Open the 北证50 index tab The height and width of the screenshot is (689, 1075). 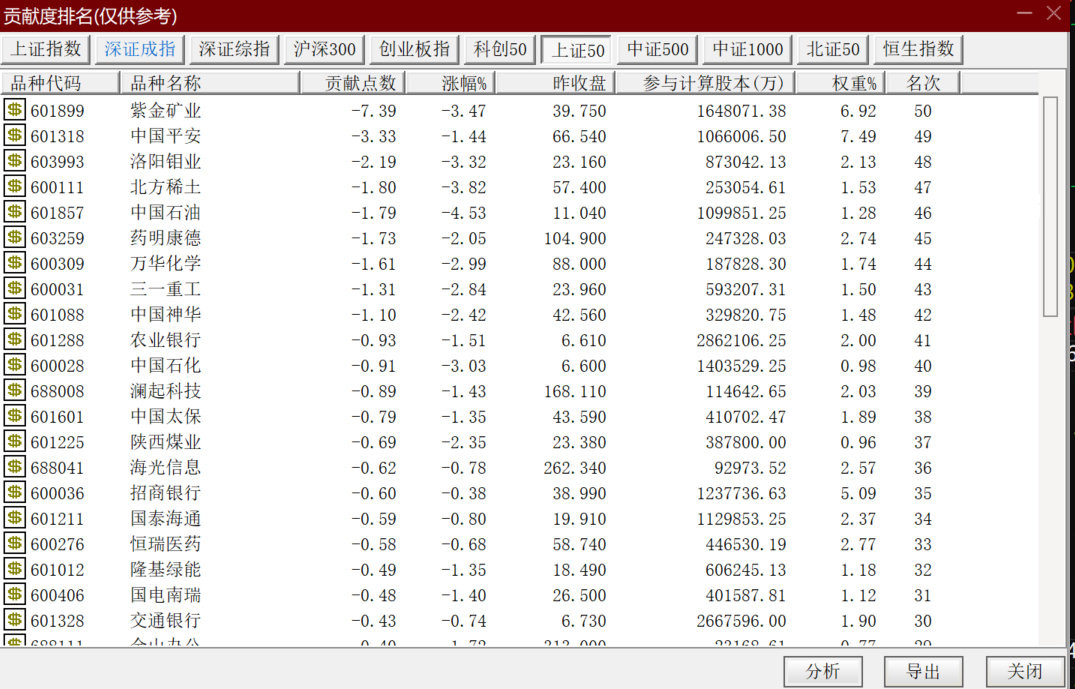click(x=833, y=49)
